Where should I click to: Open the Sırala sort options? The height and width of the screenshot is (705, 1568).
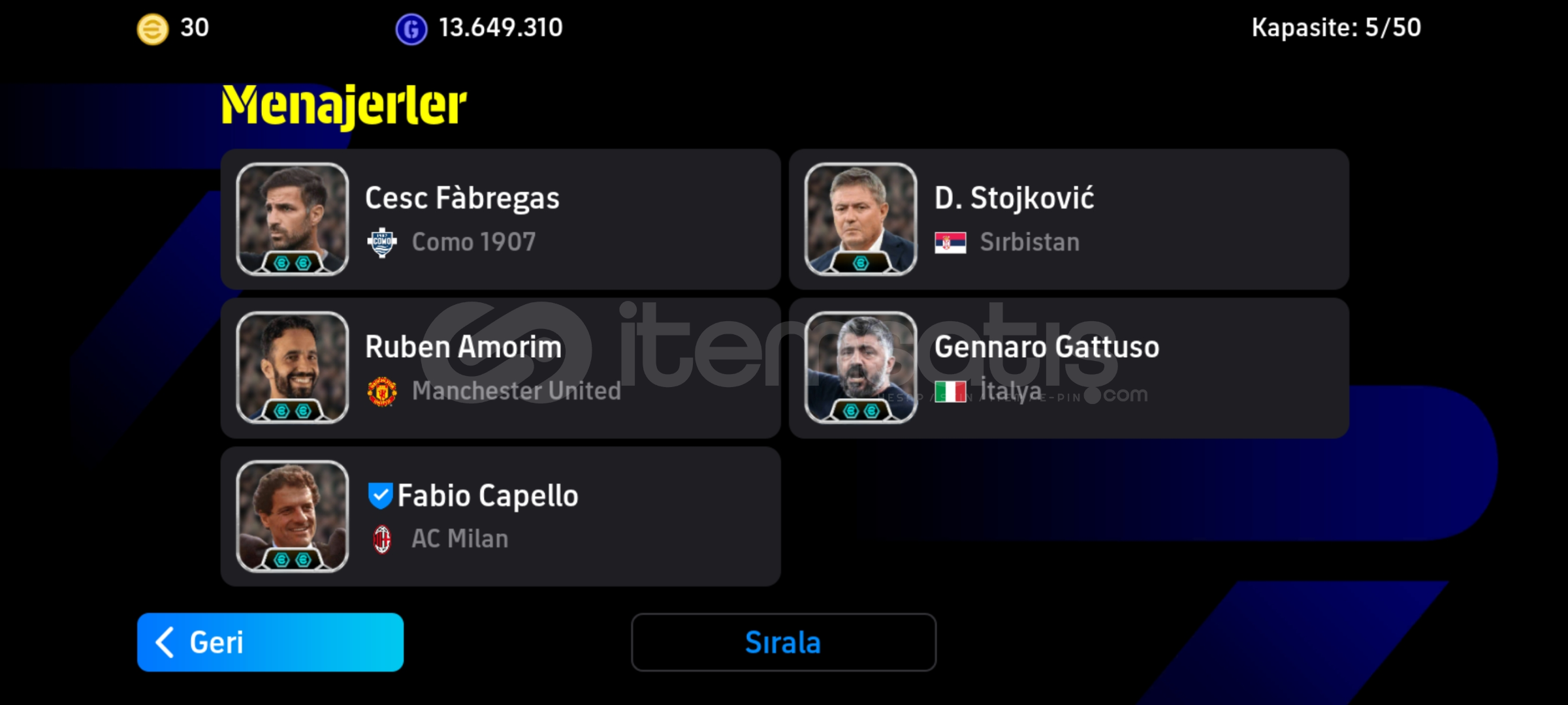click(784, 642)
